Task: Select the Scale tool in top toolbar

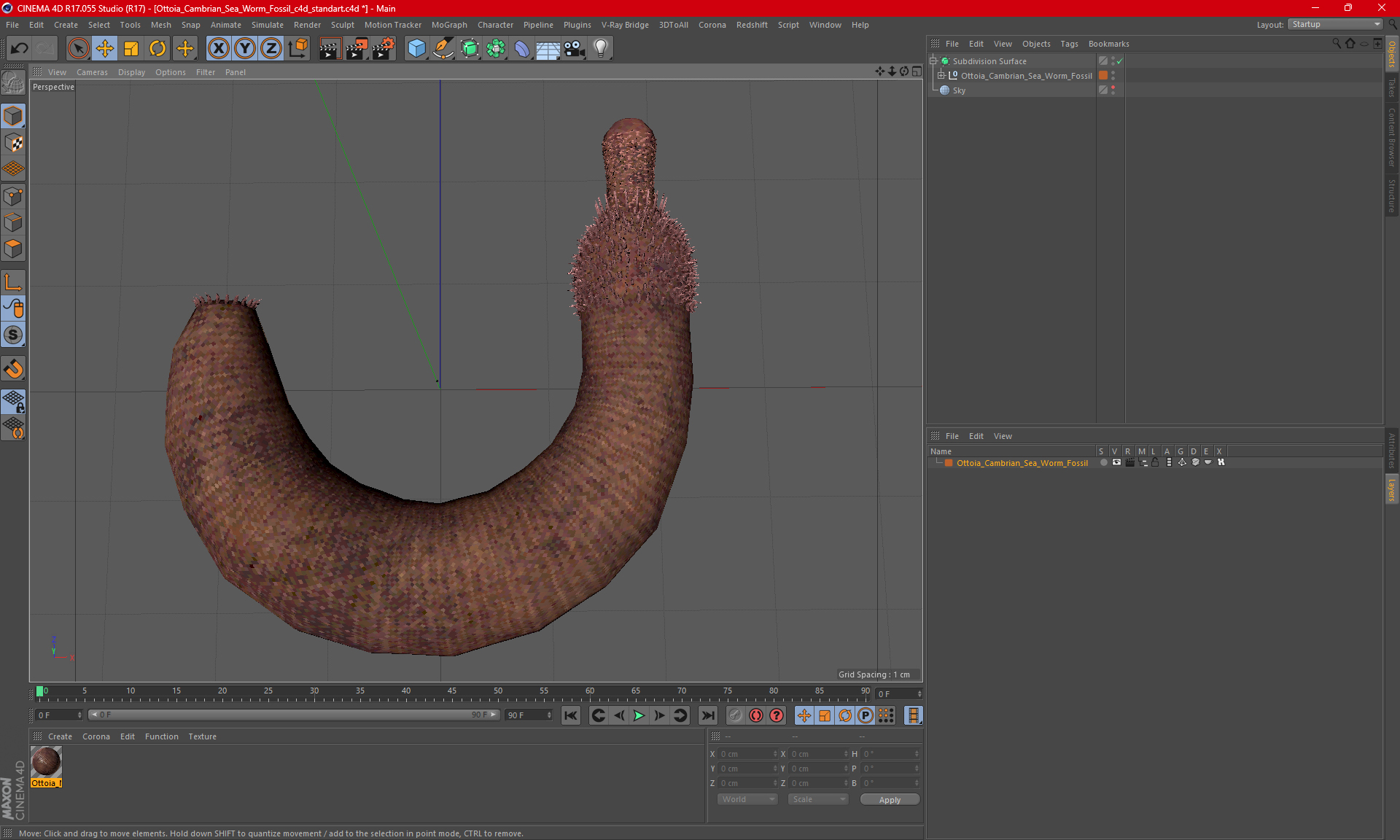Action: [x=131, y=49]
